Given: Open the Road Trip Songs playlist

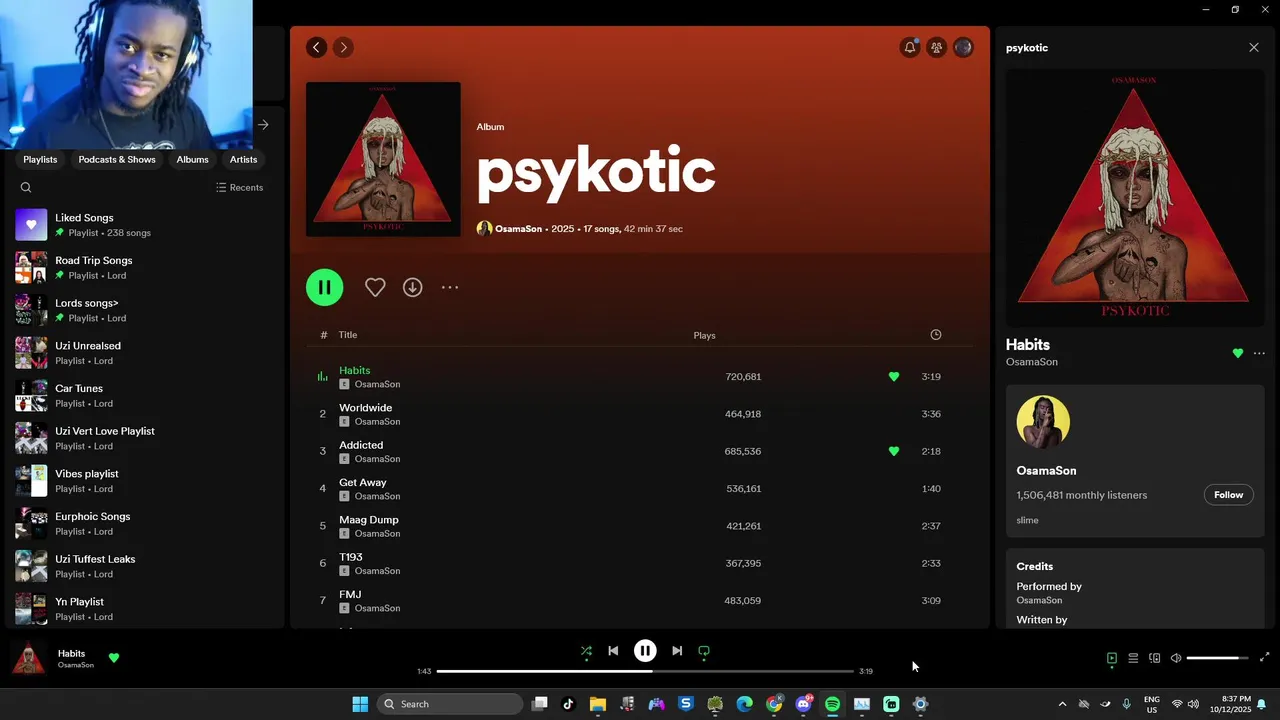Looking at the screenshot, I should click(x=142, y=267).
